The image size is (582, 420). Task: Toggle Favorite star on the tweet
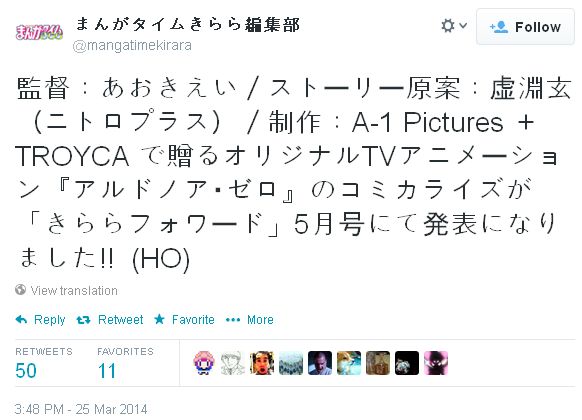pos(184,319)
